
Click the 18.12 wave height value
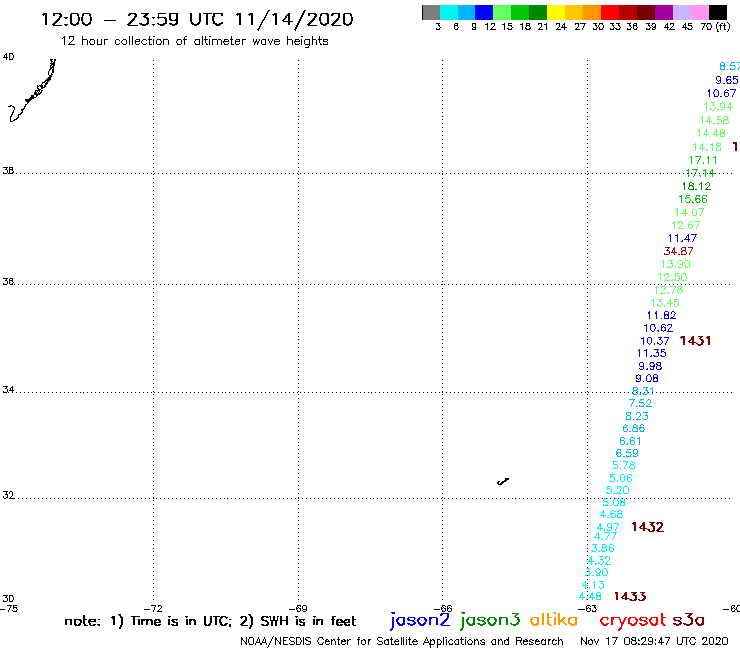pyautogui.click(x=696, y=186)
